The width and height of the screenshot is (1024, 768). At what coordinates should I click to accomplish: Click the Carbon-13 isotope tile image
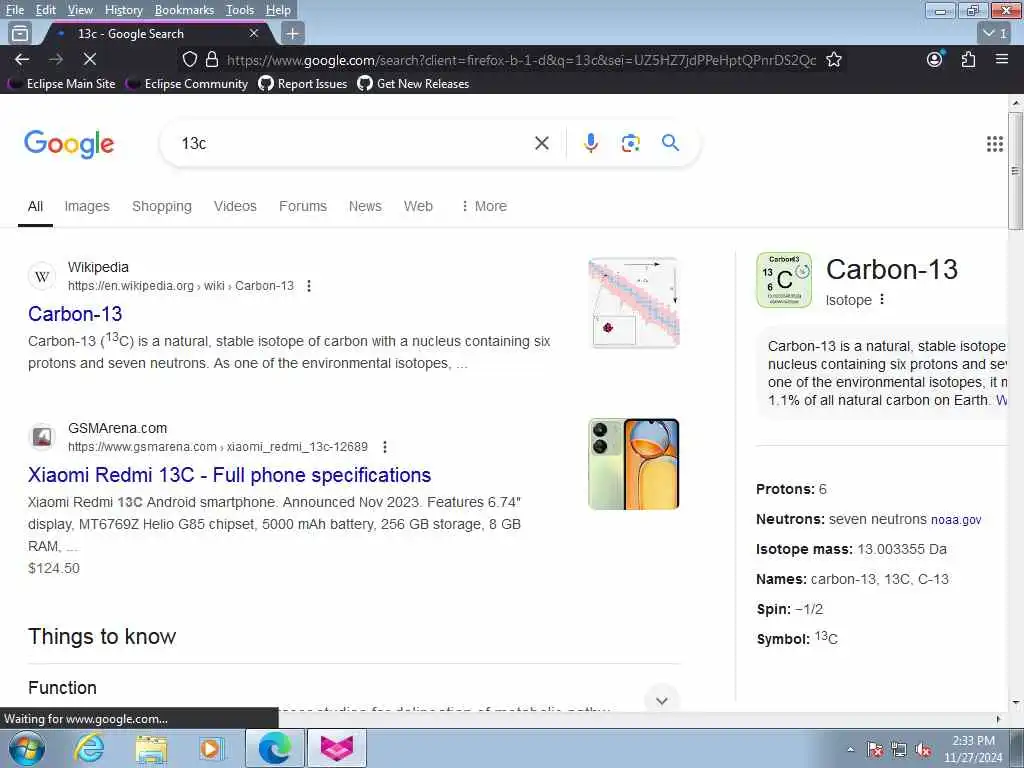[x=784, y=280]
